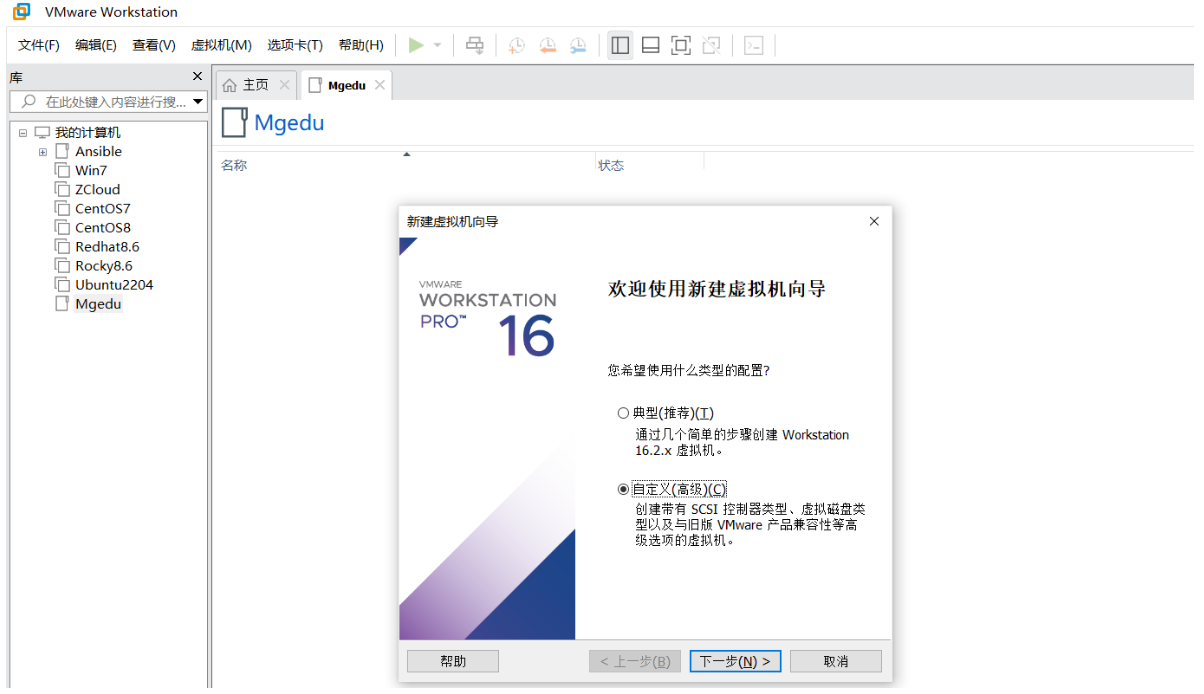The width and height of the screenshot is (1204, 694).
Task: Click the 下一步(N) > button
Action: (735, 661)
